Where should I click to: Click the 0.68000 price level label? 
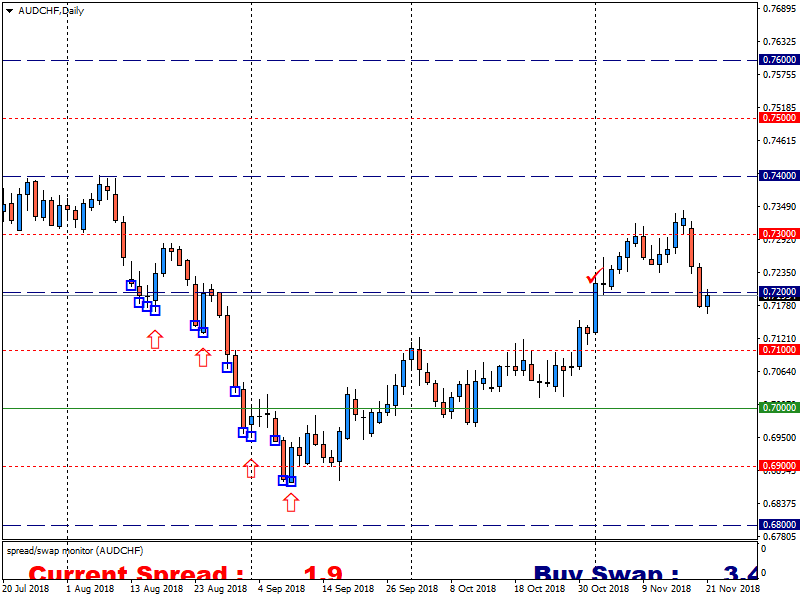tap(779, 525)
